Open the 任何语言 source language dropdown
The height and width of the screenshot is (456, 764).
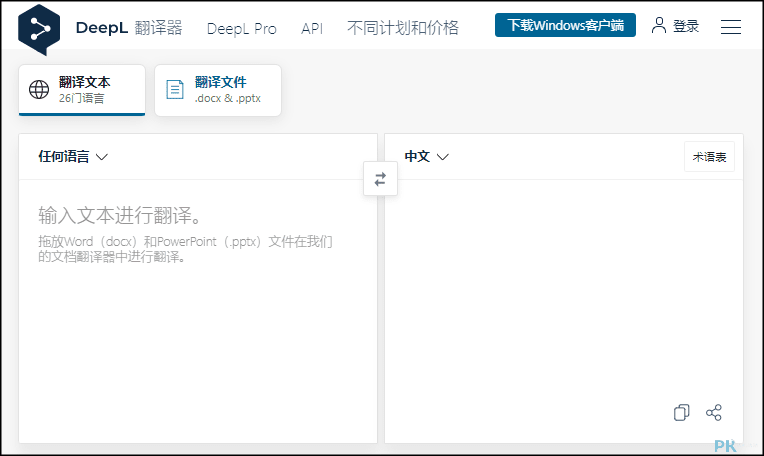[73, 157]
